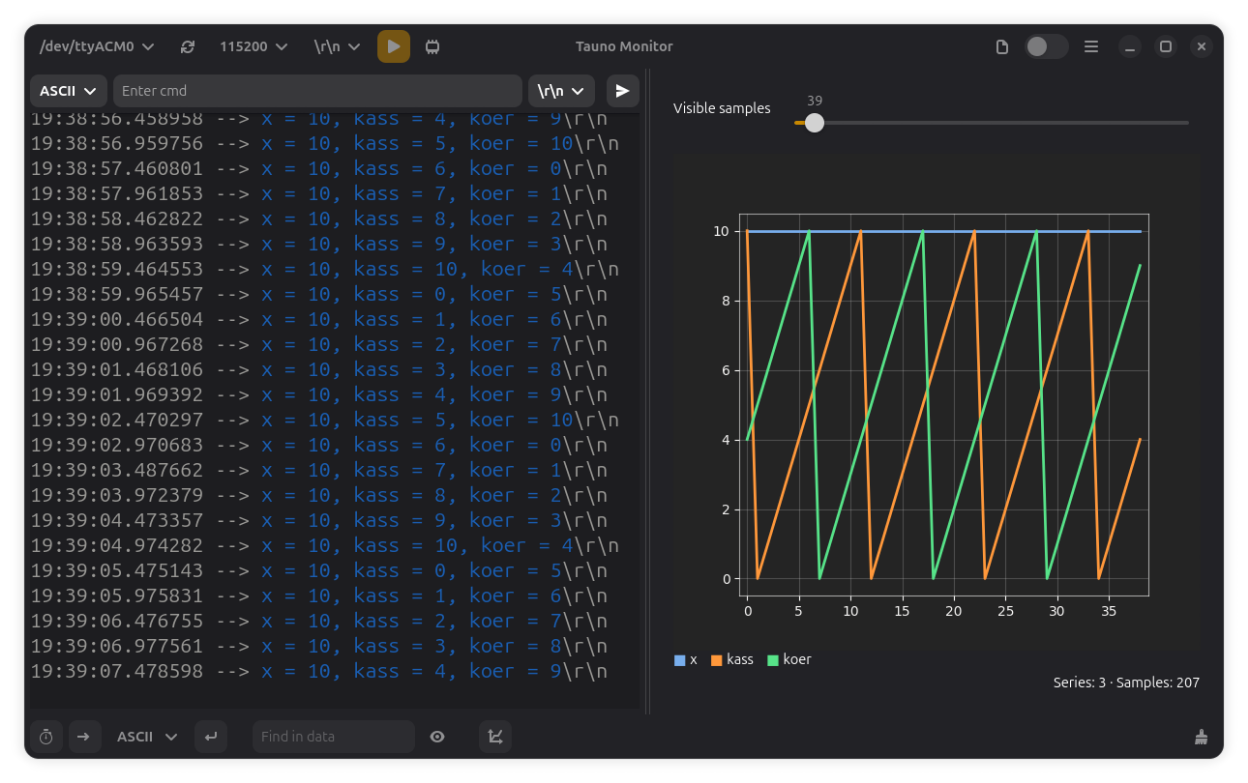Screen dimensions: 1248x783
Task: Click the plot area of the chart
Action: click(944, 405)
